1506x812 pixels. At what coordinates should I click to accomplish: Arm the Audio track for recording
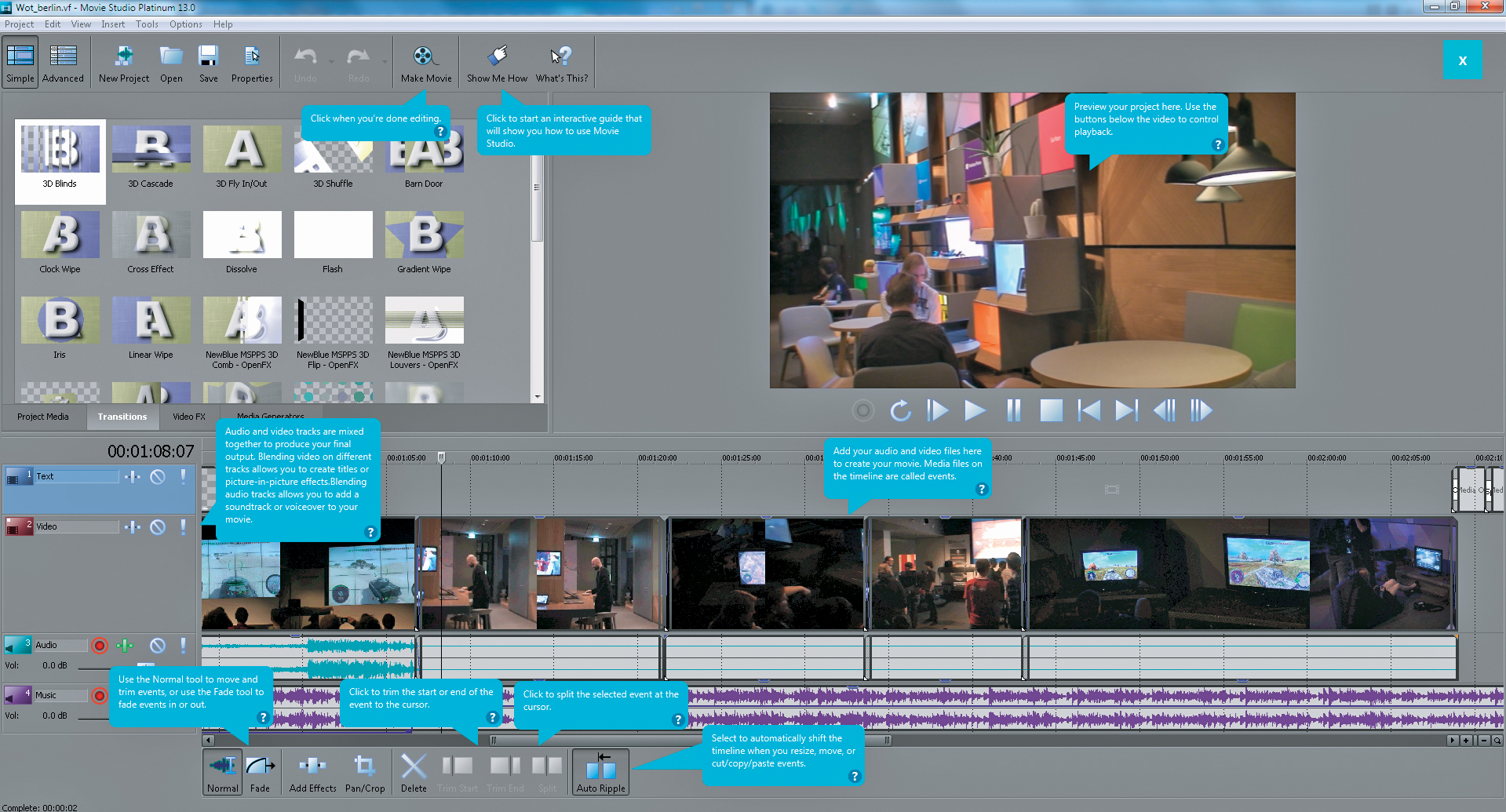tap(100, 646)
